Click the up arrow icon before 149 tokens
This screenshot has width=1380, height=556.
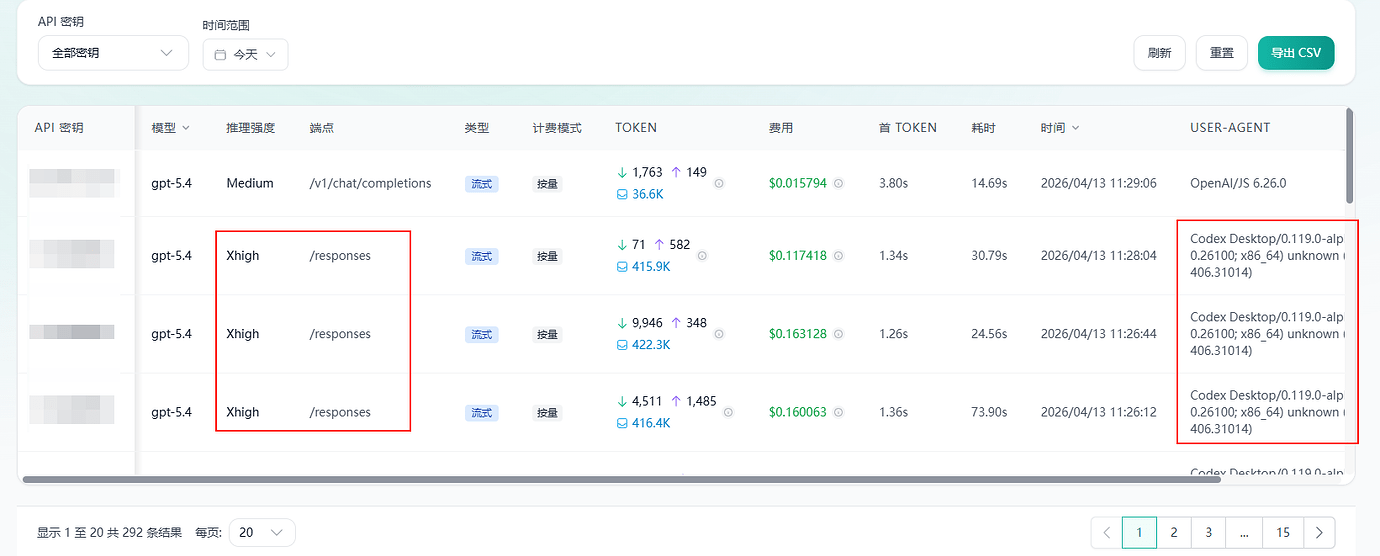(x=676, y=172)
